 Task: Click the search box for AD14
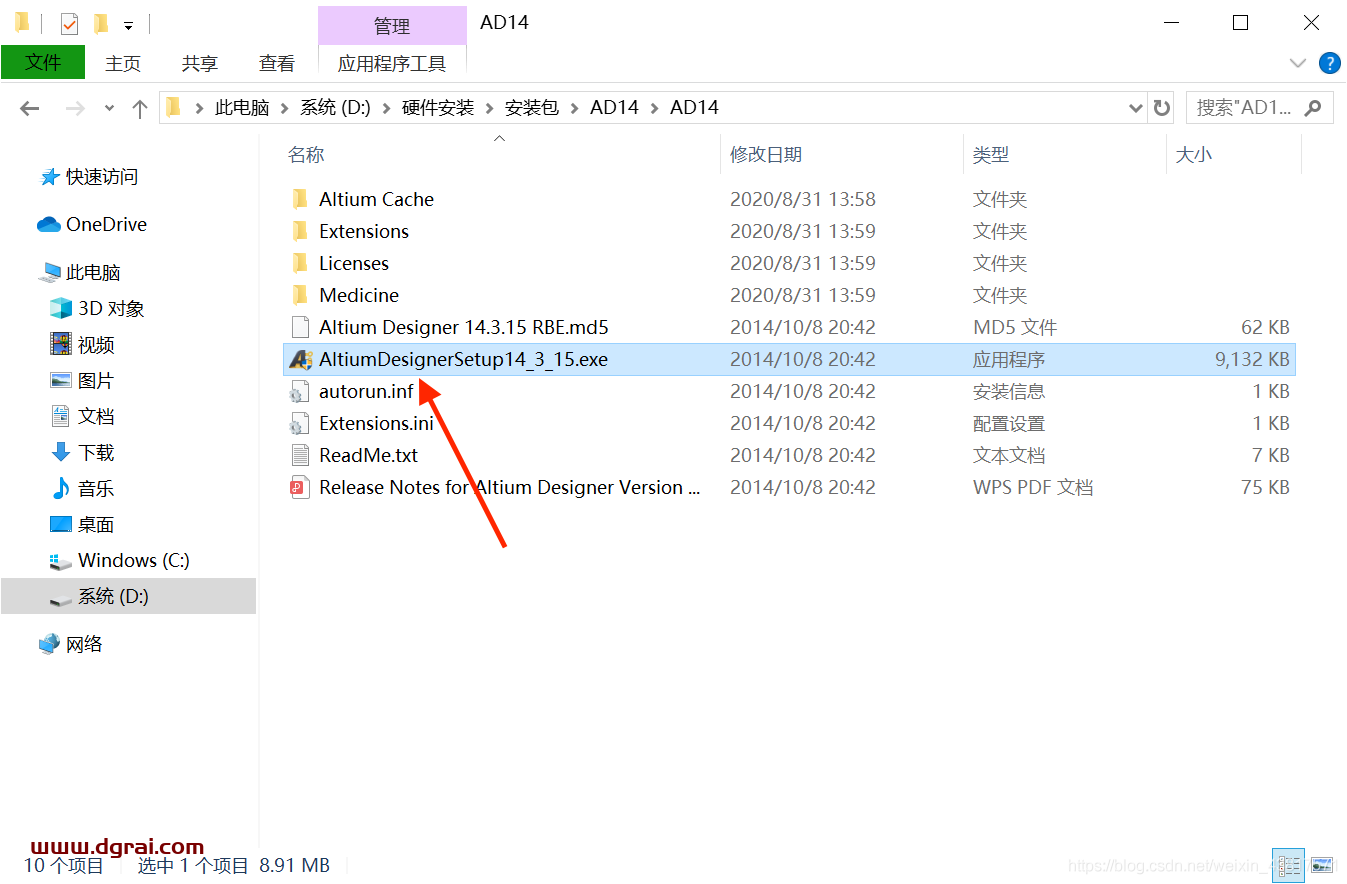1258,108
